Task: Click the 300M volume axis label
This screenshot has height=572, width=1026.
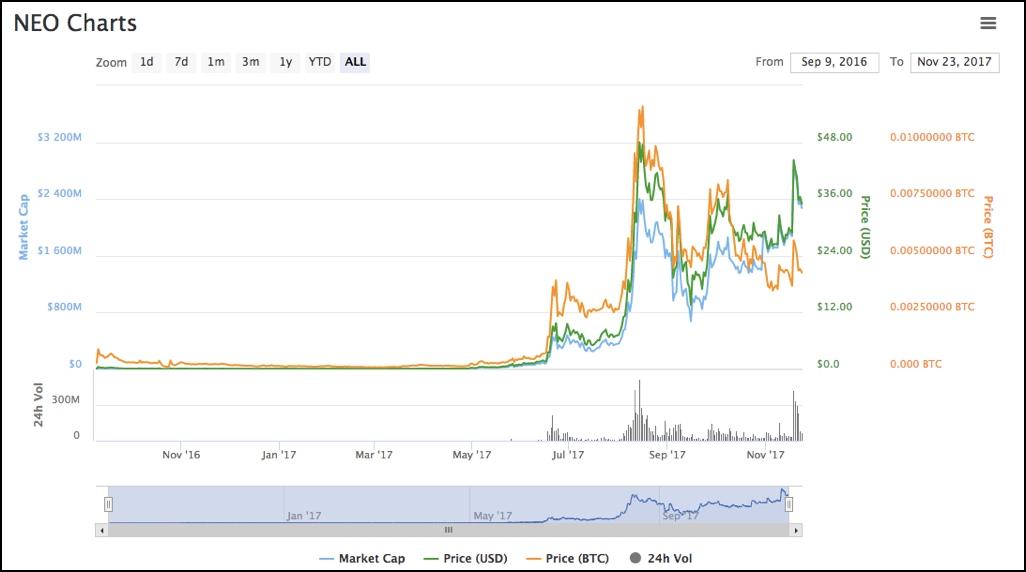Action: [x=66, y=400]
